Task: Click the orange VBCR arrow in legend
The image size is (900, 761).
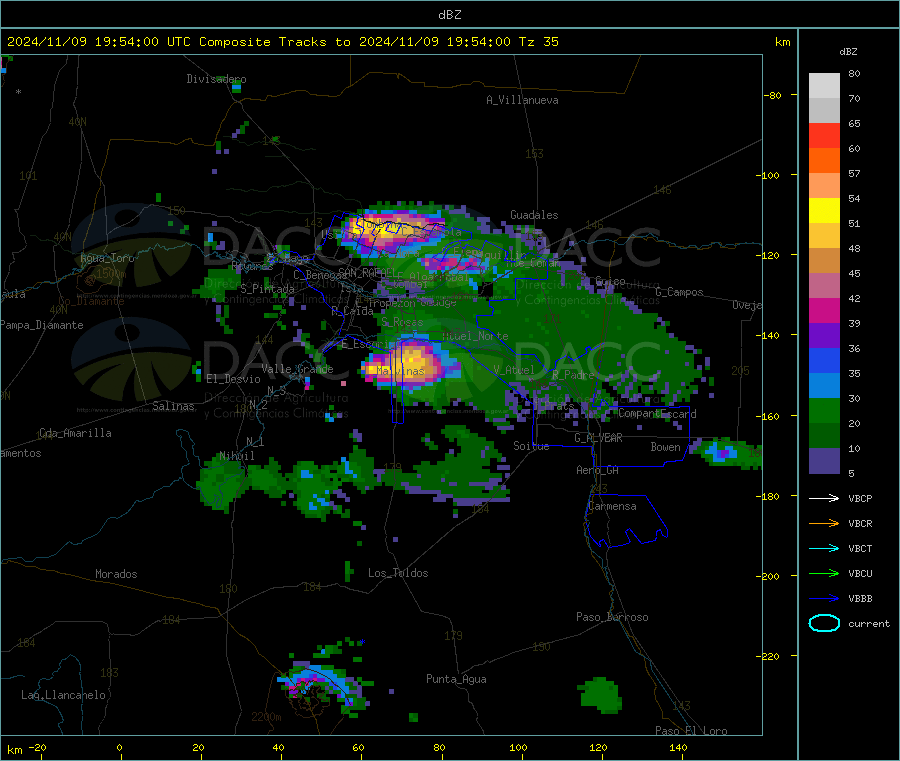Action: 824,523
